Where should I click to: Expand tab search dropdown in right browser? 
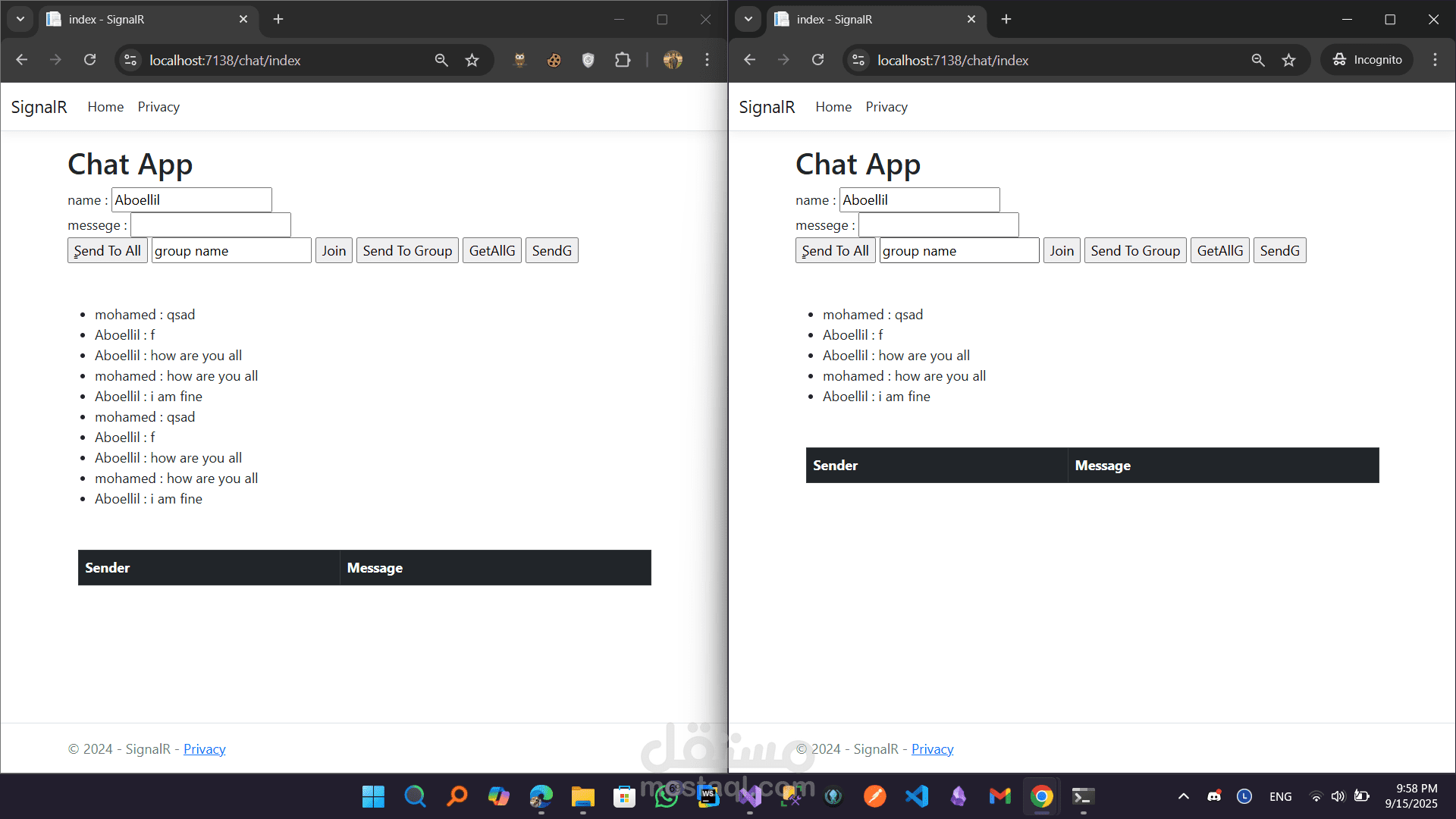(x=748, y=19)
